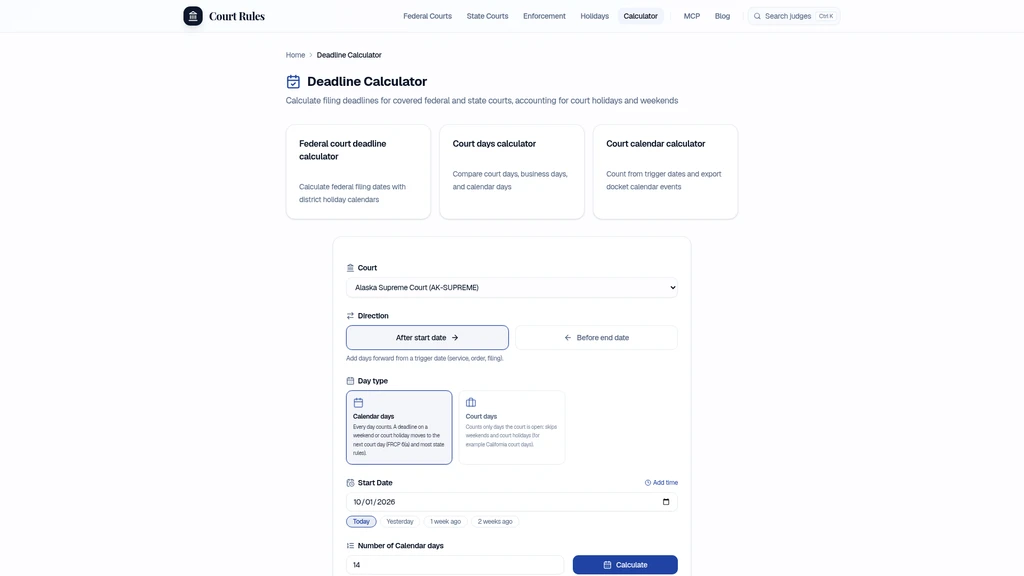Viewport: 1024px width, 576px height.
Task: Choose the Court days option card
Action: [511, 427]
